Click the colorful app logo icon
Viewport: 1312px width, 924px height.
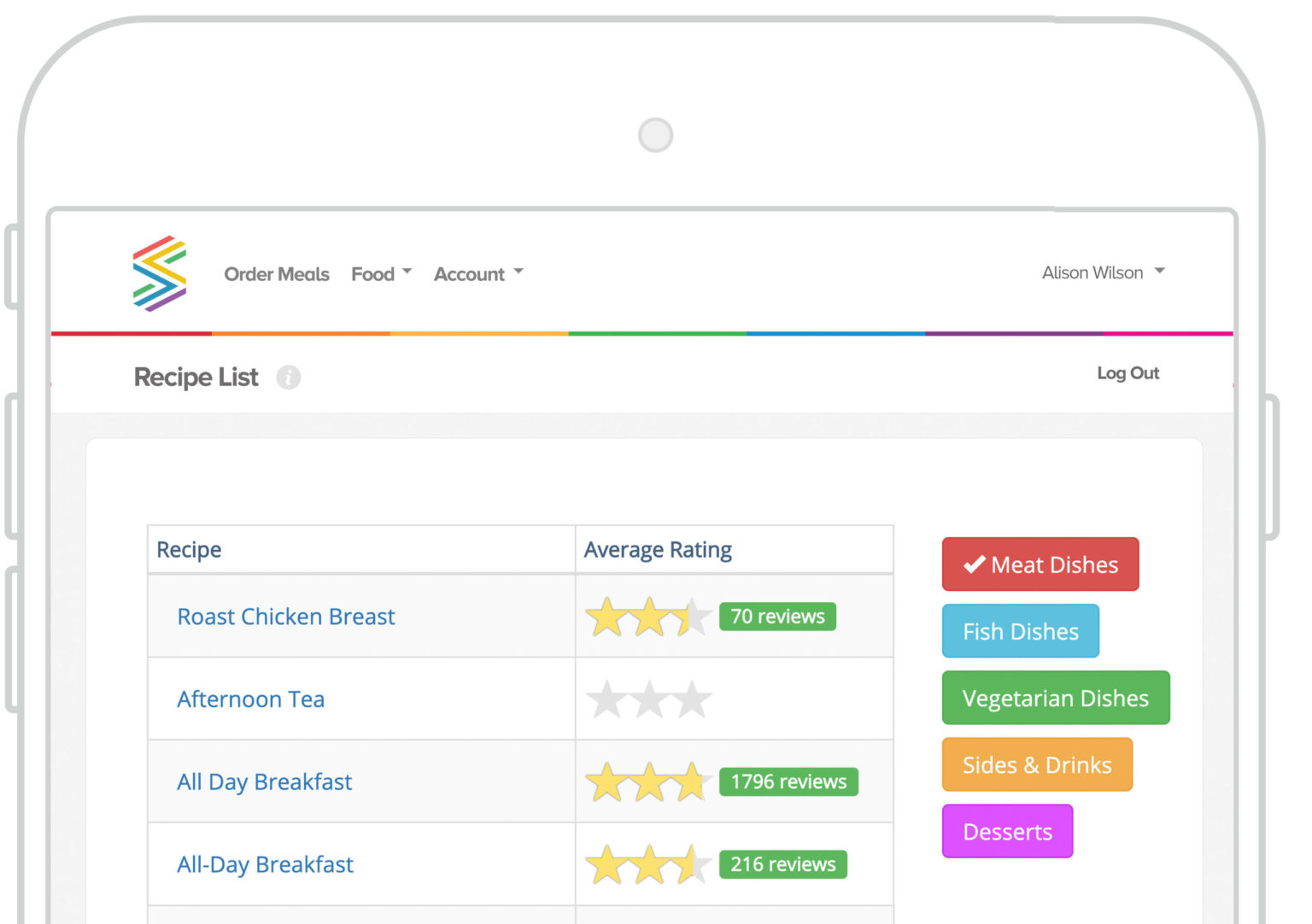pos(159,274)
